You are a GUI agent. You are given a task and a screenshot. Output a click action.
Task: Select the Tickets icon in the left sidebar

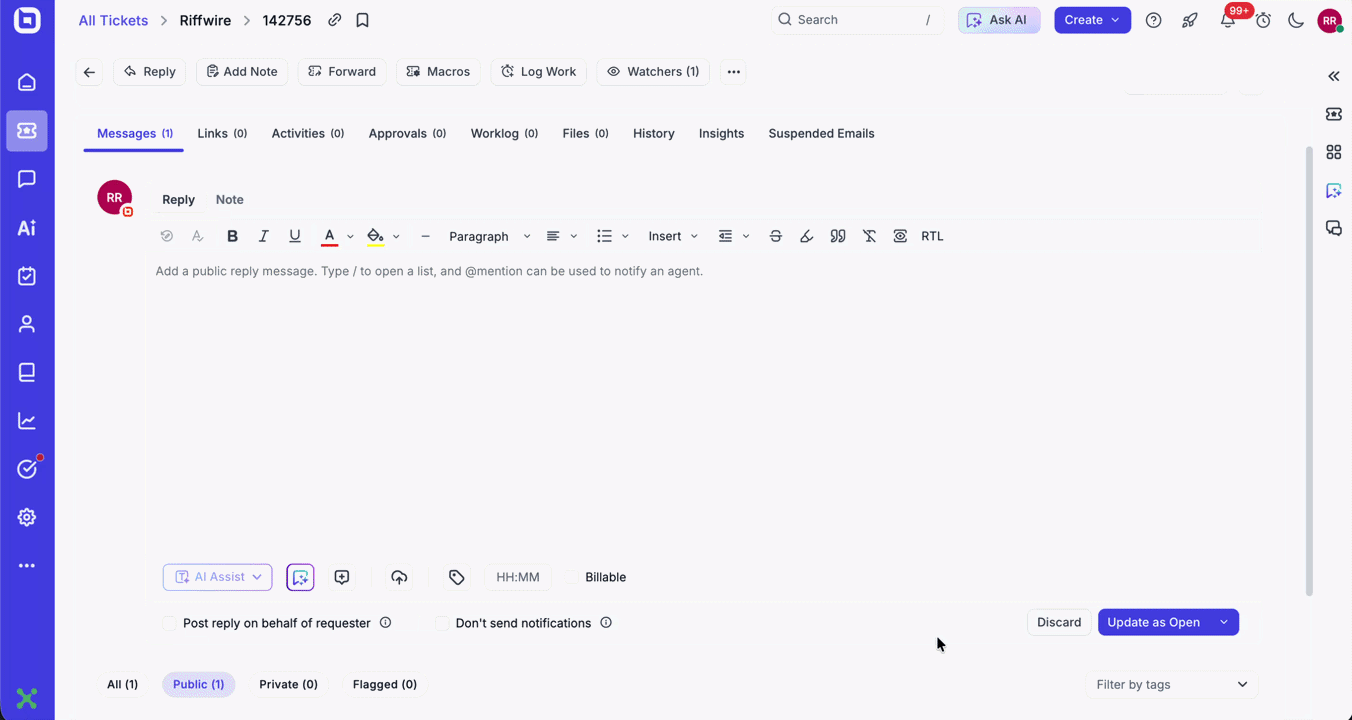click(27, 131)
